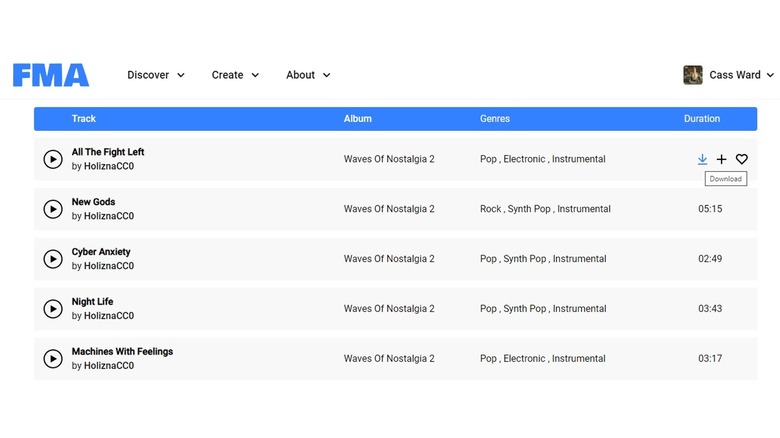The height and width of the screenshot is (438, 780).
Task: Download the All The Fight Left track
Action: [702, 159]
